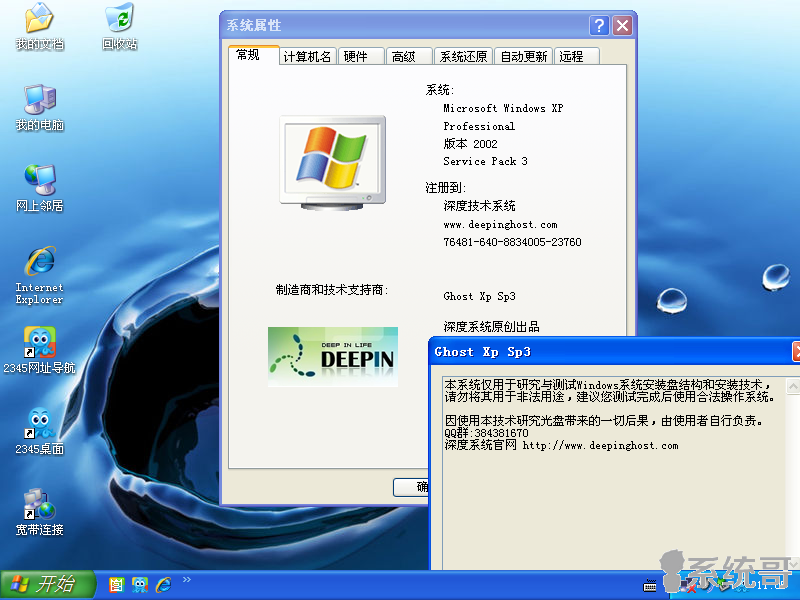This screenshot has width=800, height=600.
Task: Click the product ID 76481-640-8834005-23760
Action: [512, 242]
